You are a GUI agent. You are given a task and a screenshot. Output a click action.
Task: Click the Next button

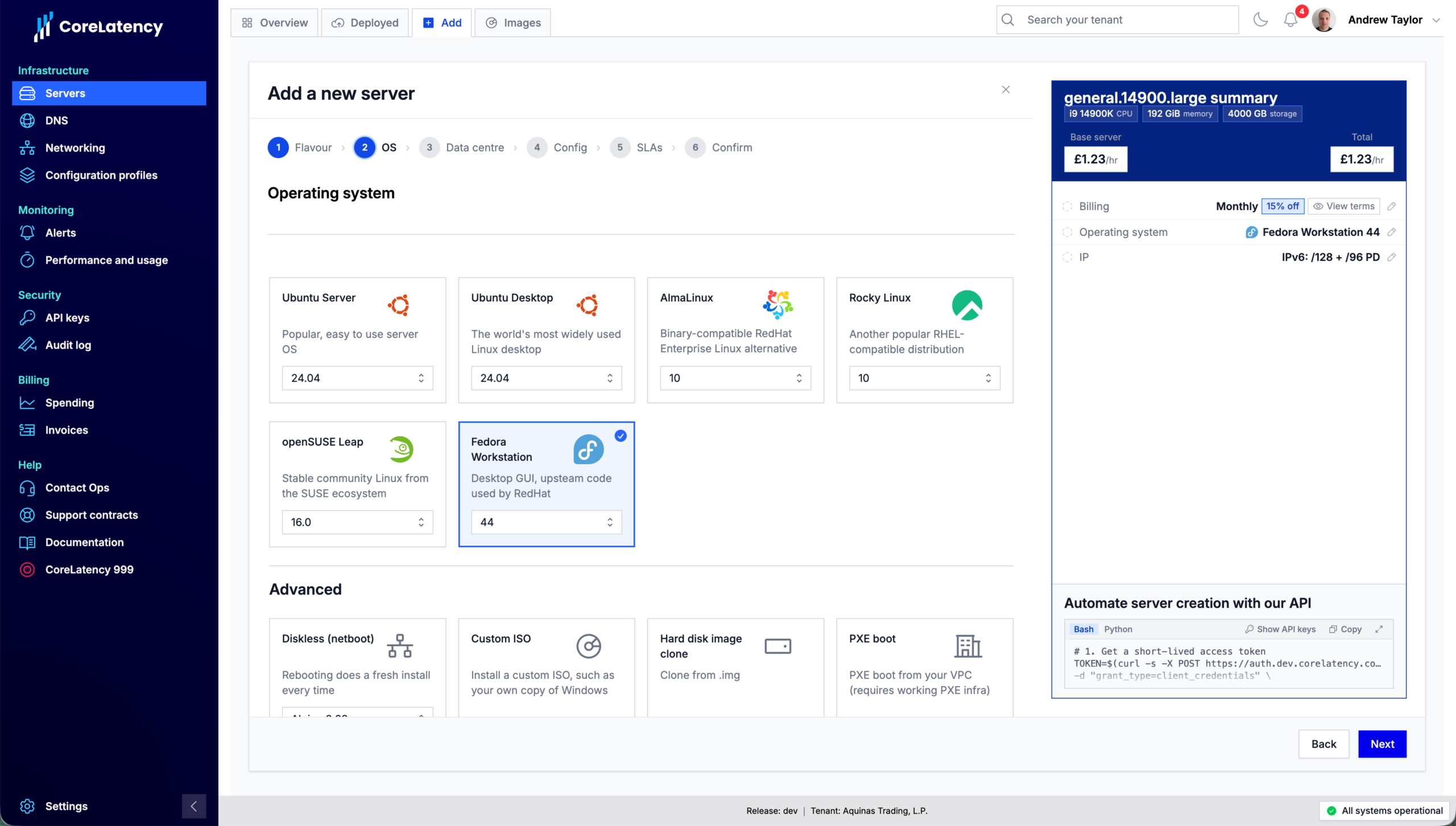[1382, 744]
